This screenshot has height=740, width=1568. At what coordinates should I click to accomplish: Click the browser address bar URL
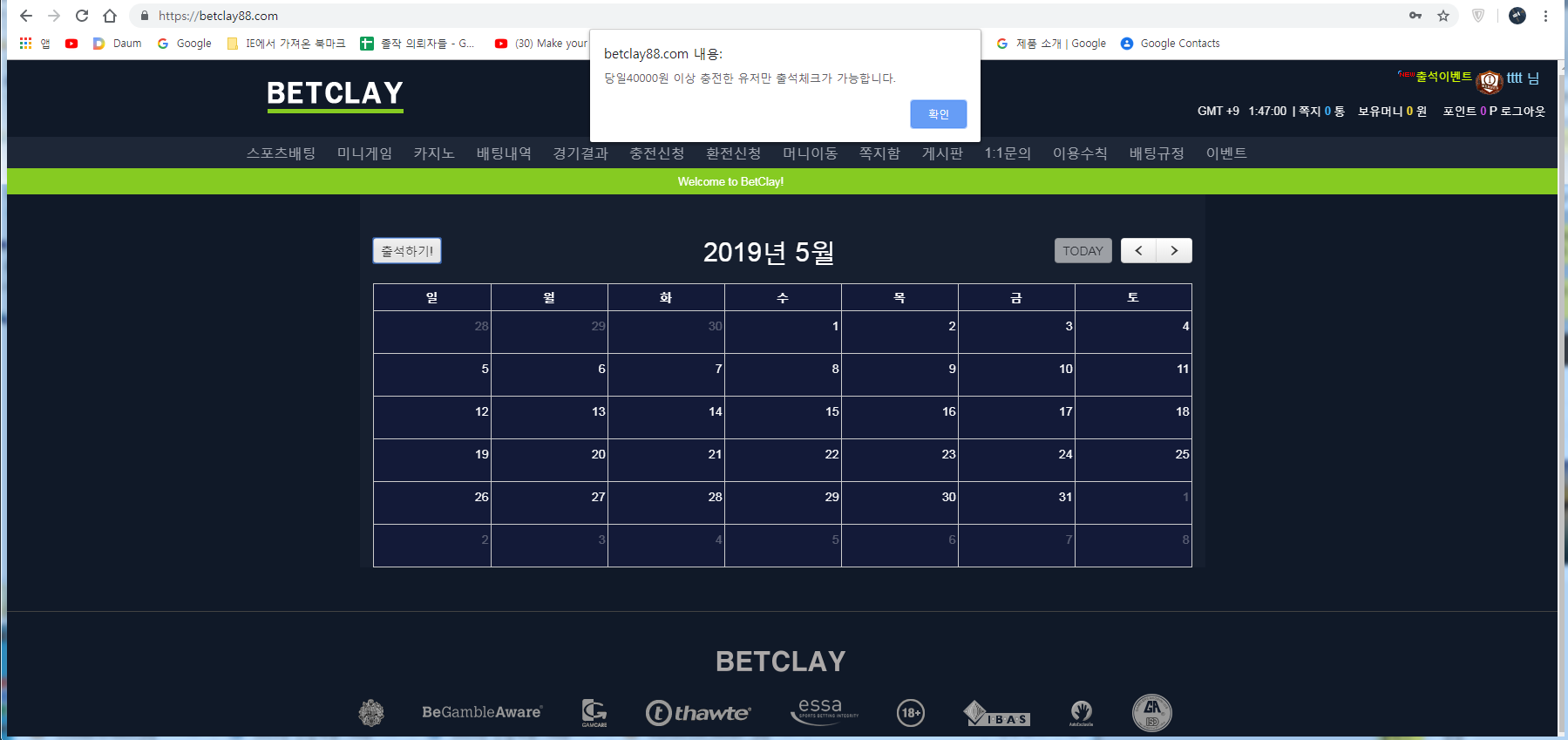(218, 16)
